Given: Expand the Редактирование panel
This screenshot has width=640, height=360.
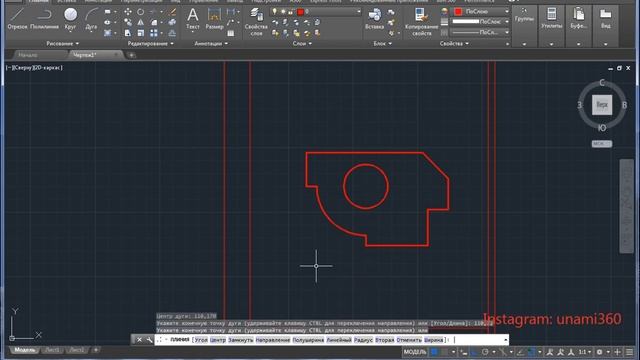Looking at the screenshot, I should (150, 43).
